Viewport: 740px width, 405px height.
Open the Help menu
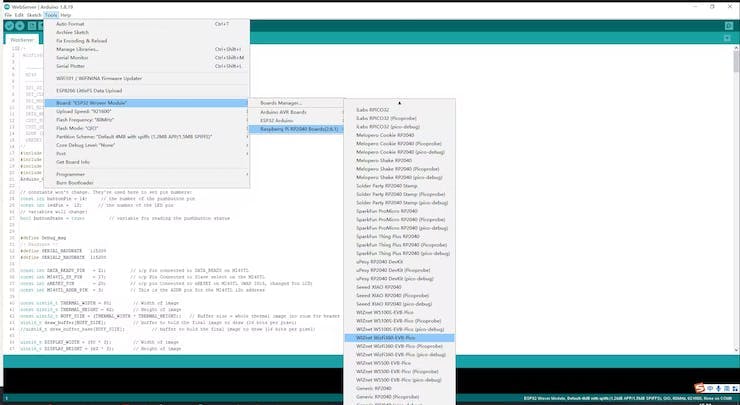(x=66, y=15)
